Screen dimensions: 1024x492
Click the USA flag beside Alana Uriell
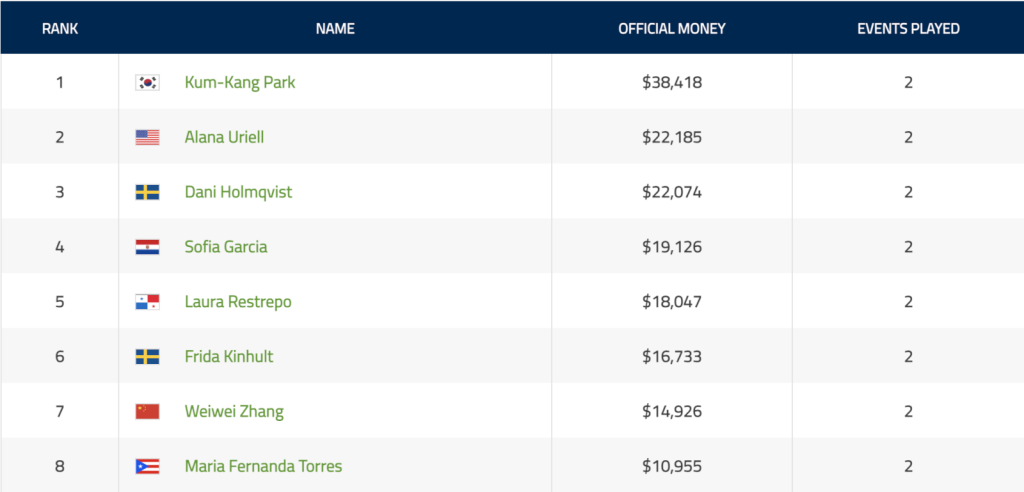[x=147, y=138]
